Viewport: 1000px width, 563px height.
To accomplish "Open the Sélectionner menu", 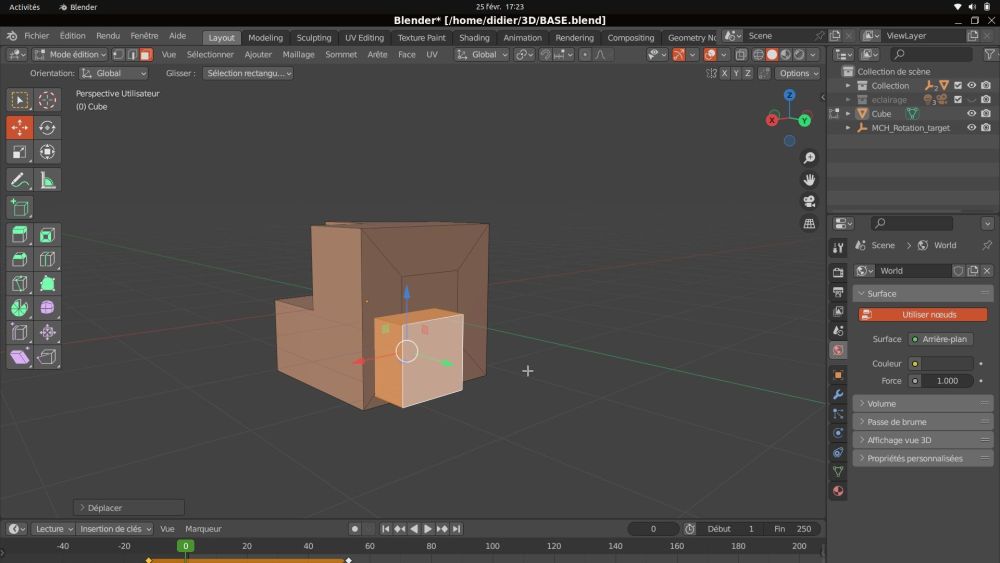I will [210, 55].
